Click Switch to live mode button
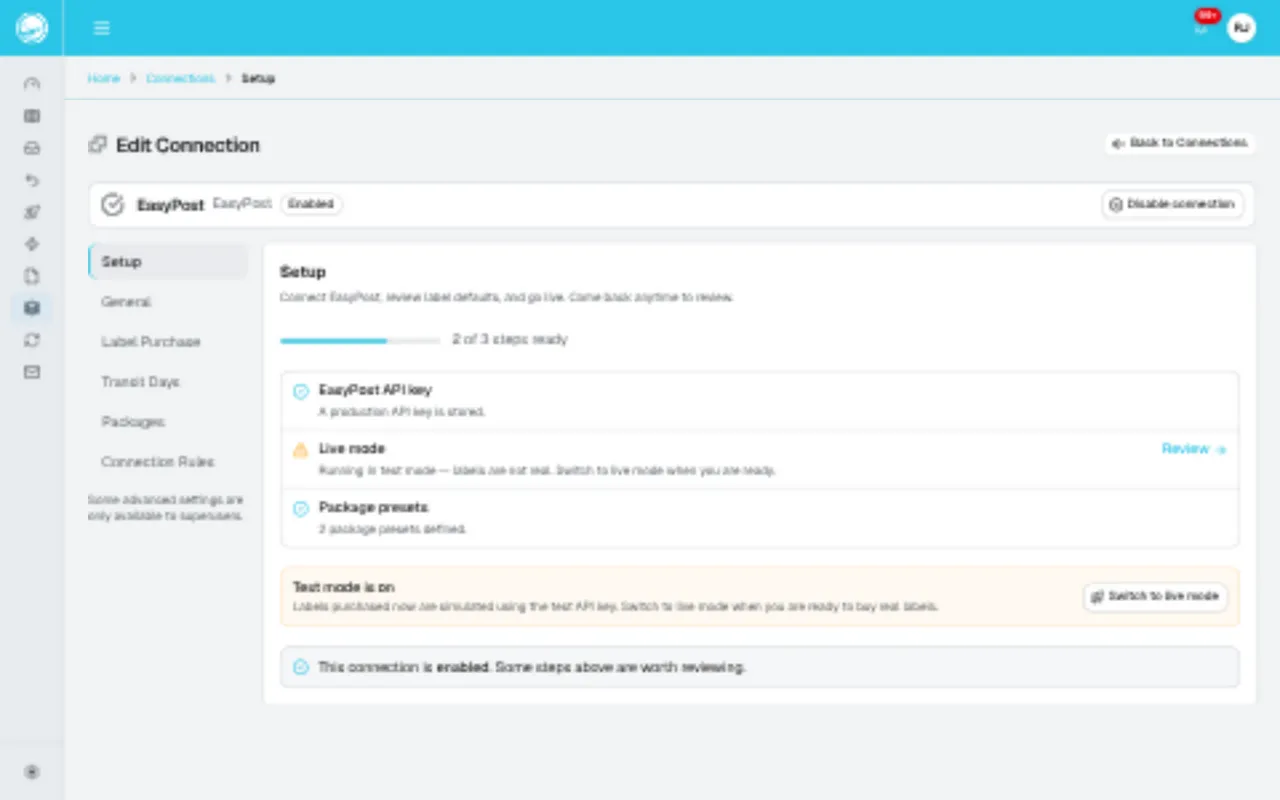 tap(1156, 597)
